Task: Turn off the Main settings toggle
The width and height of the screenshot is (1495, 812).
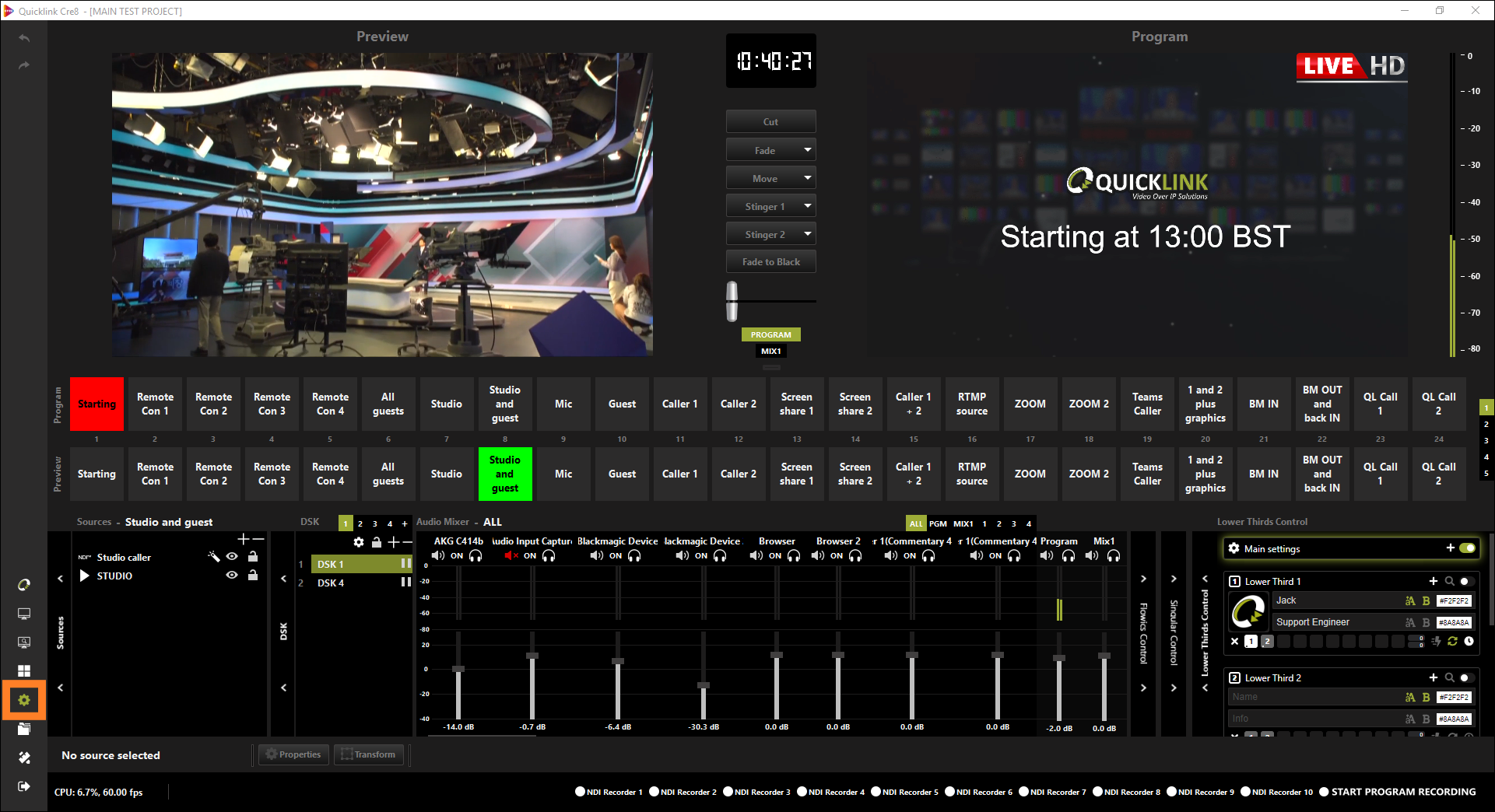Action: click(x=1467, y=548)
